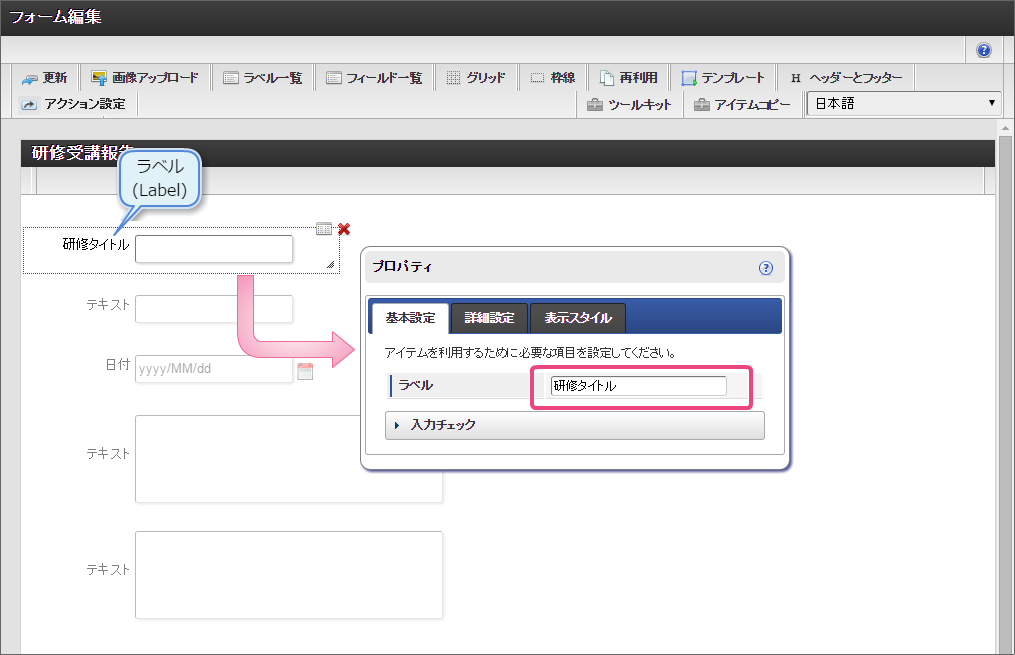Click the 更新 (update) toolbar button
The width and height of the screenshot is (1015, 655).
pyautogui.click(x=45, y=78)
